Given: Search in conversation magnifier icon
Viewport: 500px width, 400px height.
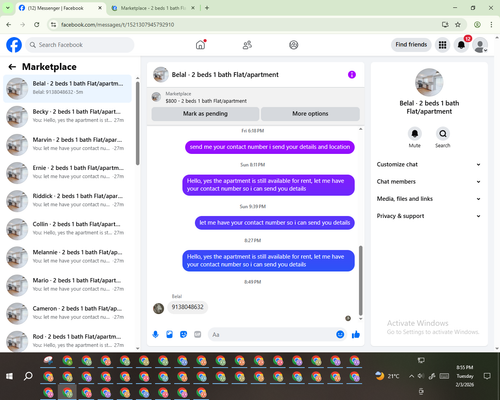Looking at the screenshot, I should coord(443,134).
